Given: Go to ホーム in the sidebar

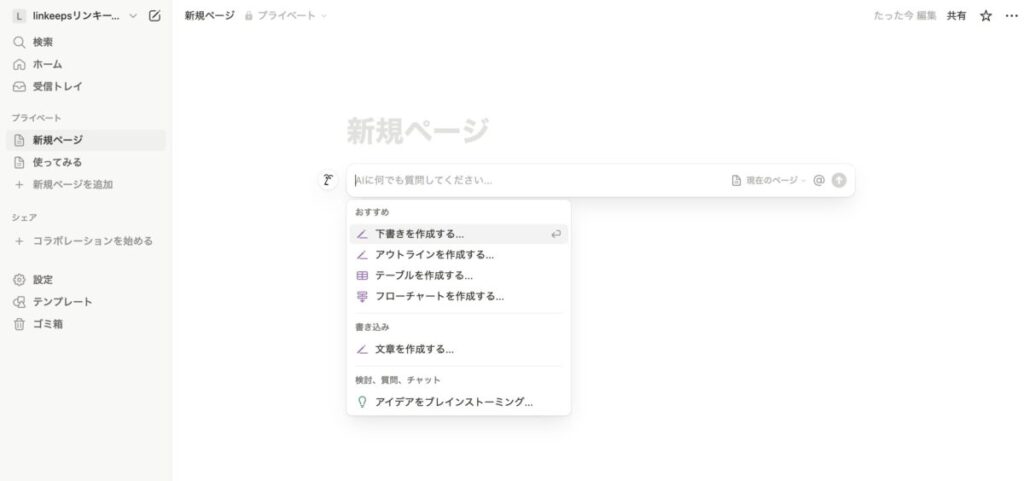Looking at the screenshot, I should pos(86,65).
